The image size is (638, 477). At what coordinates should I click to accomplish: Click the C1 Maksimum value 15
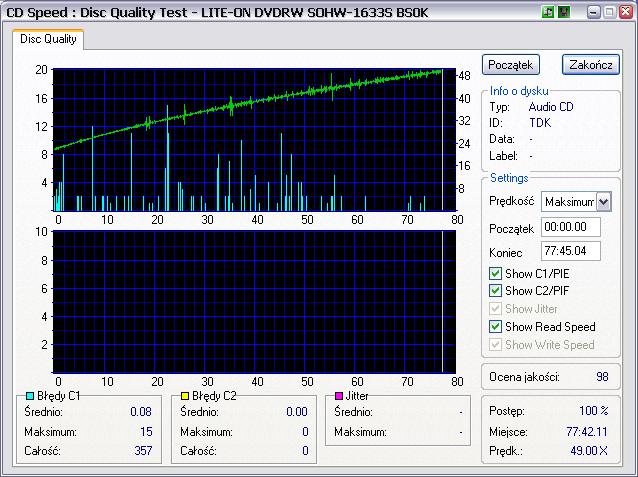146,431
